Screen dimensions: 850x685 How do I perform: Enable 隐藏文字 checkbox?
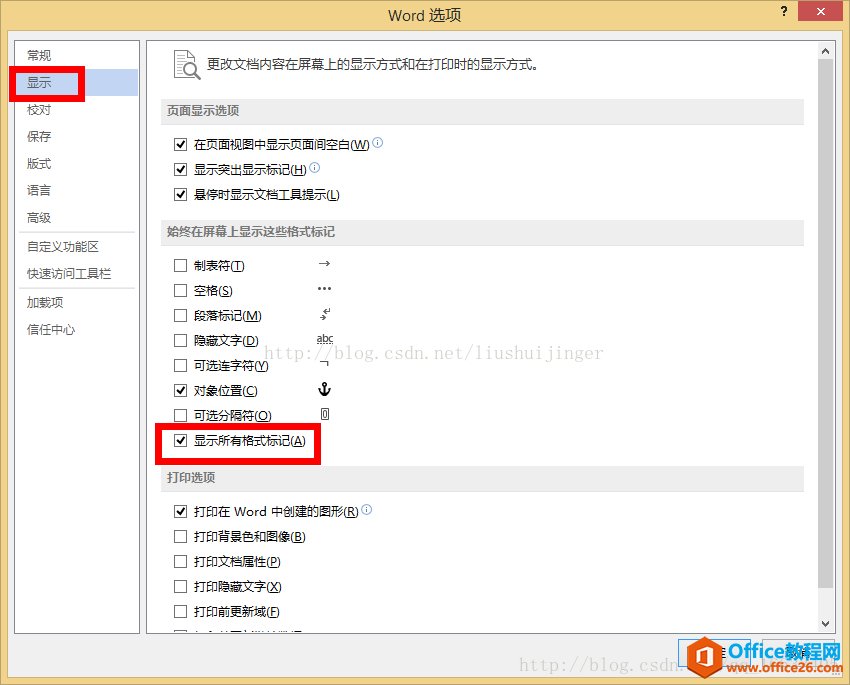tap(181, 340)
